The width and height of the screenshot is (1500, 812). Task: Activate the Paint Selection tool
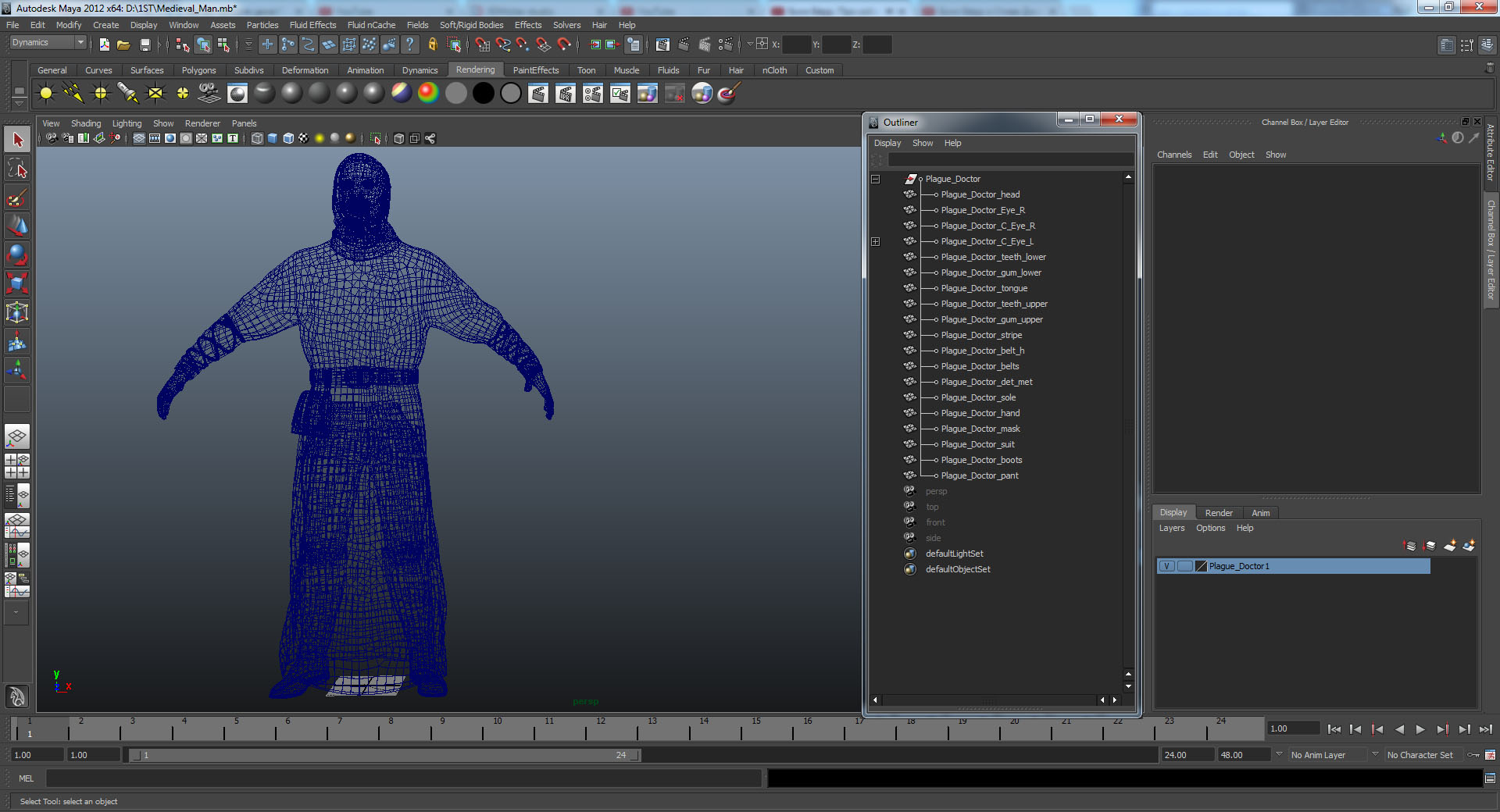point(17,198)
